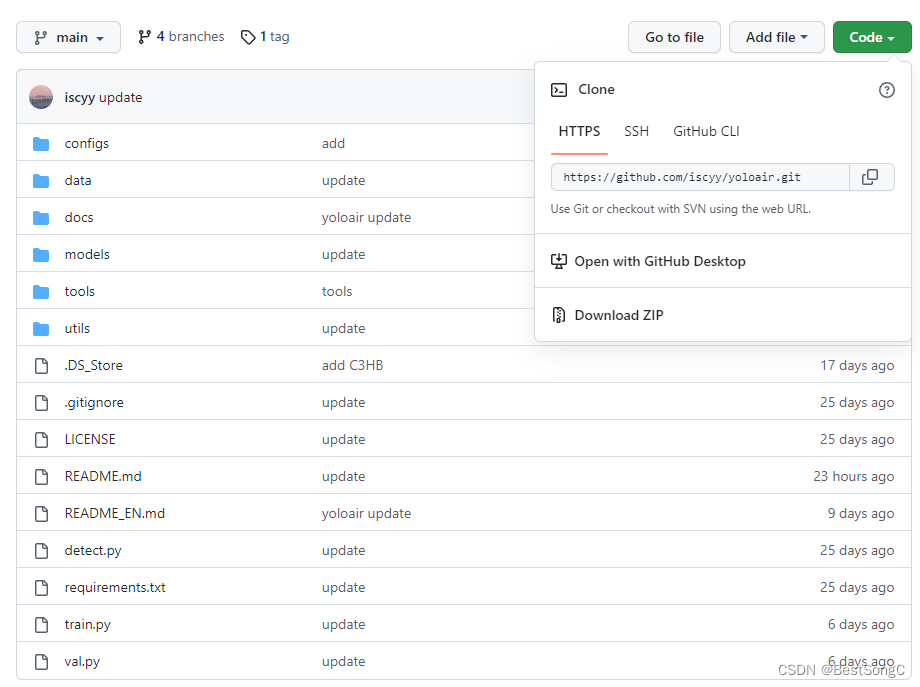Click the branch icon beside 4 branches
This screenshot has width=920, height=687.
[x=144, y=37]
